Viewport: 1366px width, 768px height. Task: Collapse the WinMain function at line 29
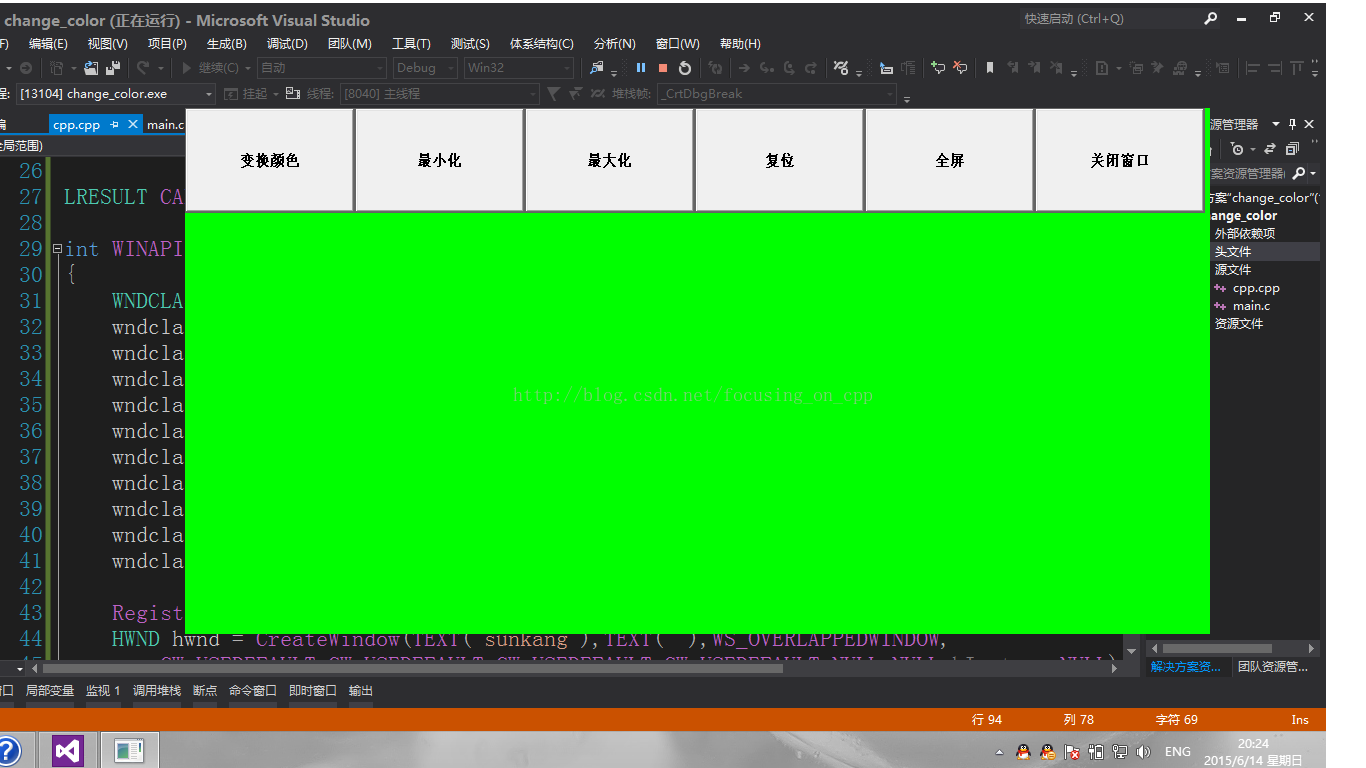click(x=57, y=249)
